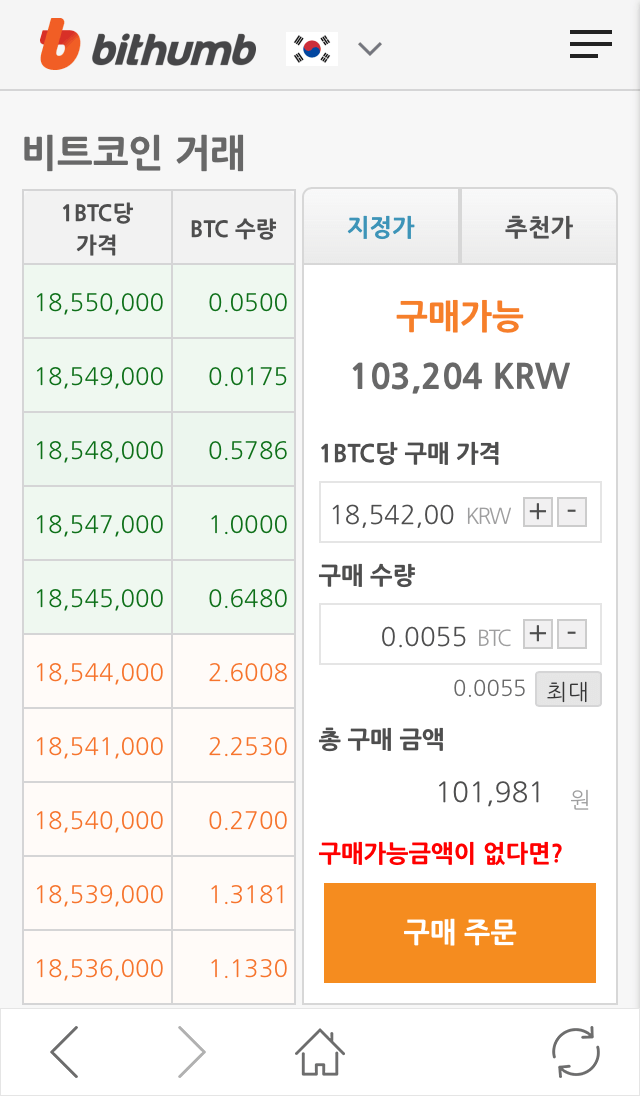Image resolution: width=640 pixels, height=1096 pixels.
Task: Select the 지정가 tab
Action: (382, 228)
